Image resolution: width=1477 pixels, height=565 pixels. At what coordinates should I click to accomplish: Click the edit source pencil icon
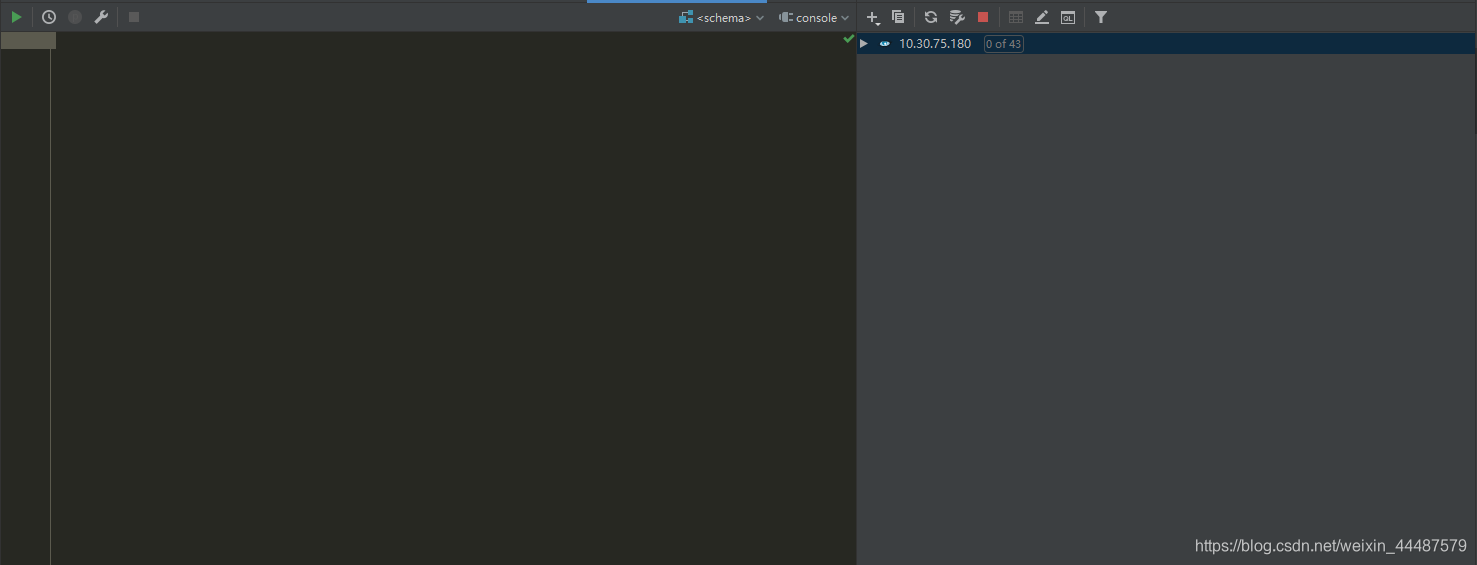(x=1042, y=17)
